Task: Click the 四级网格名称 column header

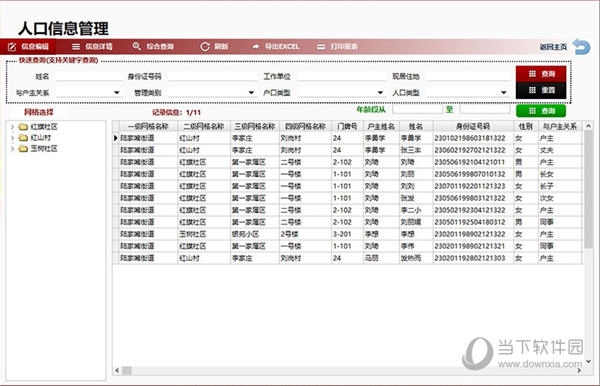Action: tap(305, 126)
